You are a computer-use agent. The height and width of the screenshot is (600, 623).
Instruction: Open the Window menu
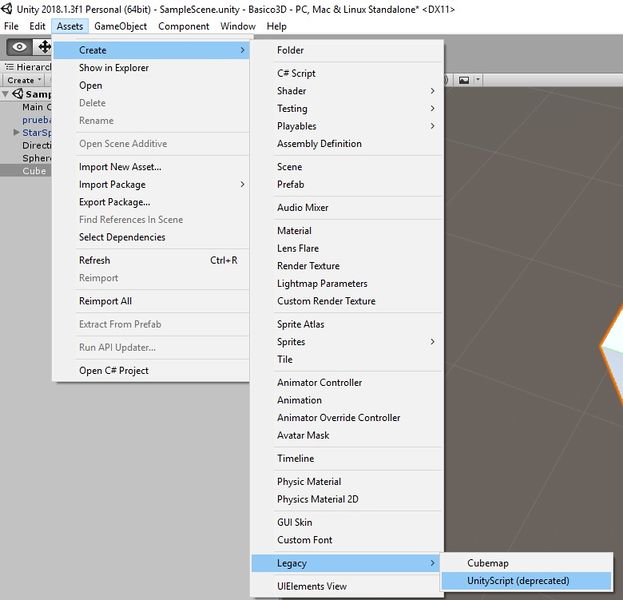(238, 26)
